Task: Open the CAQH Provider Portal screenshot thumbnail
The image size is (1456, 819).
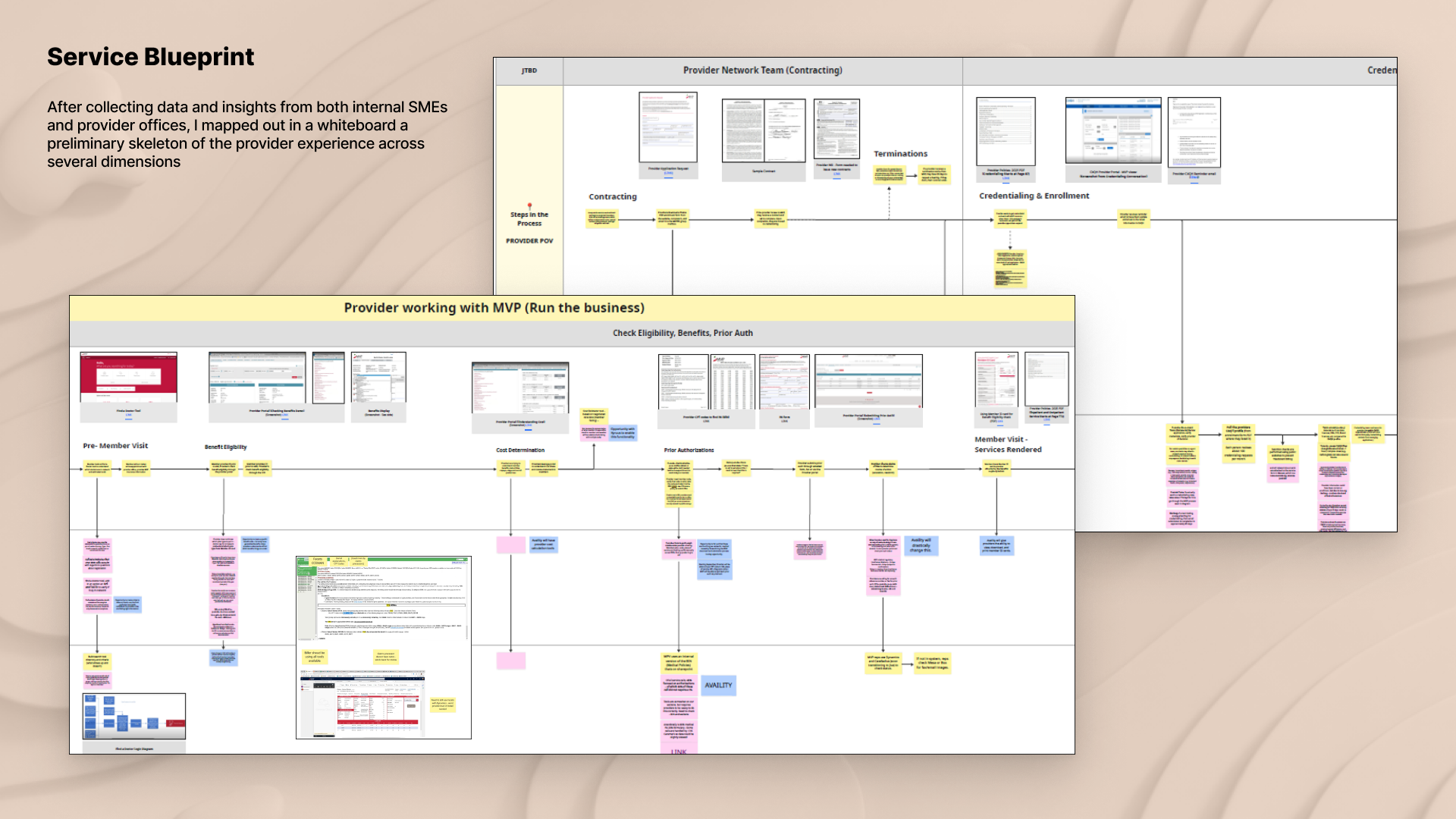Action: 1112,130
